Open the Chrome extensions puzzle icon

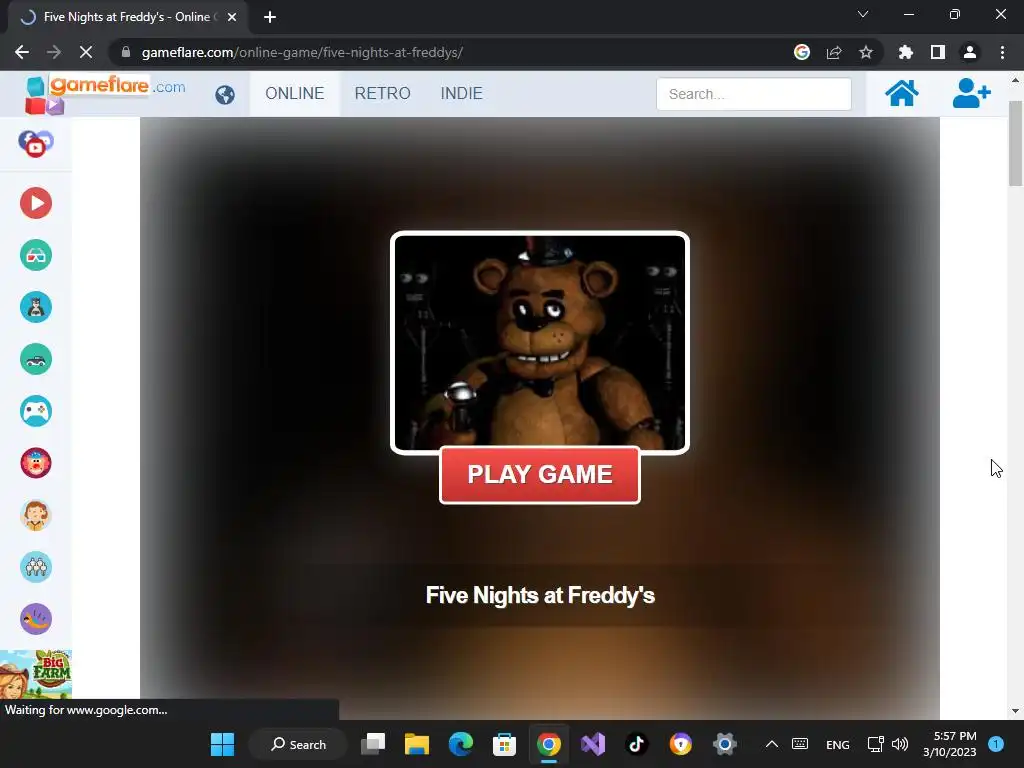click(906, 52)
